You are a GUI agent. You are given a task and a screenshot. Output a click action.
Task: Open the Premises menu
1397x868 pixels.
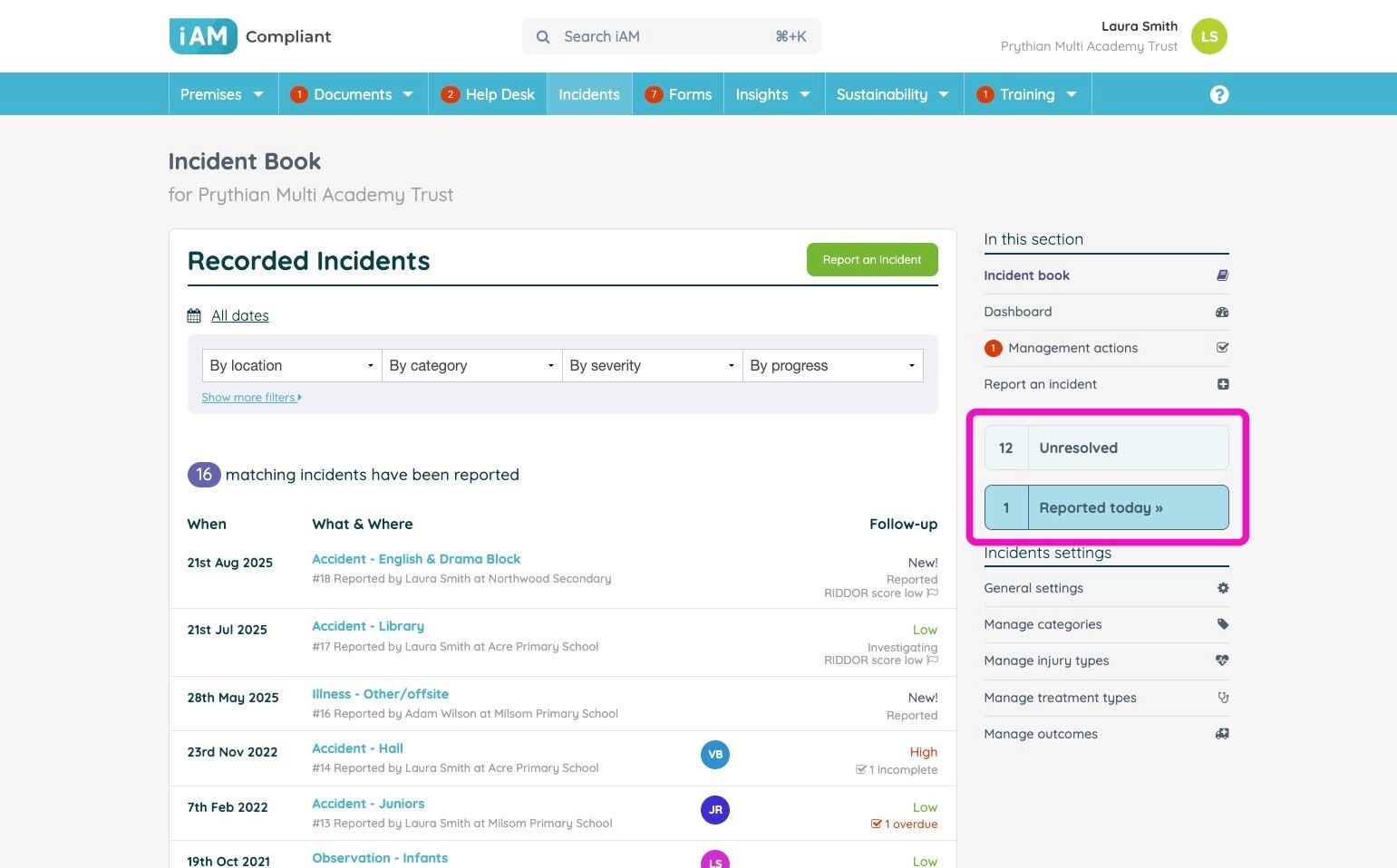pos(222,94)
